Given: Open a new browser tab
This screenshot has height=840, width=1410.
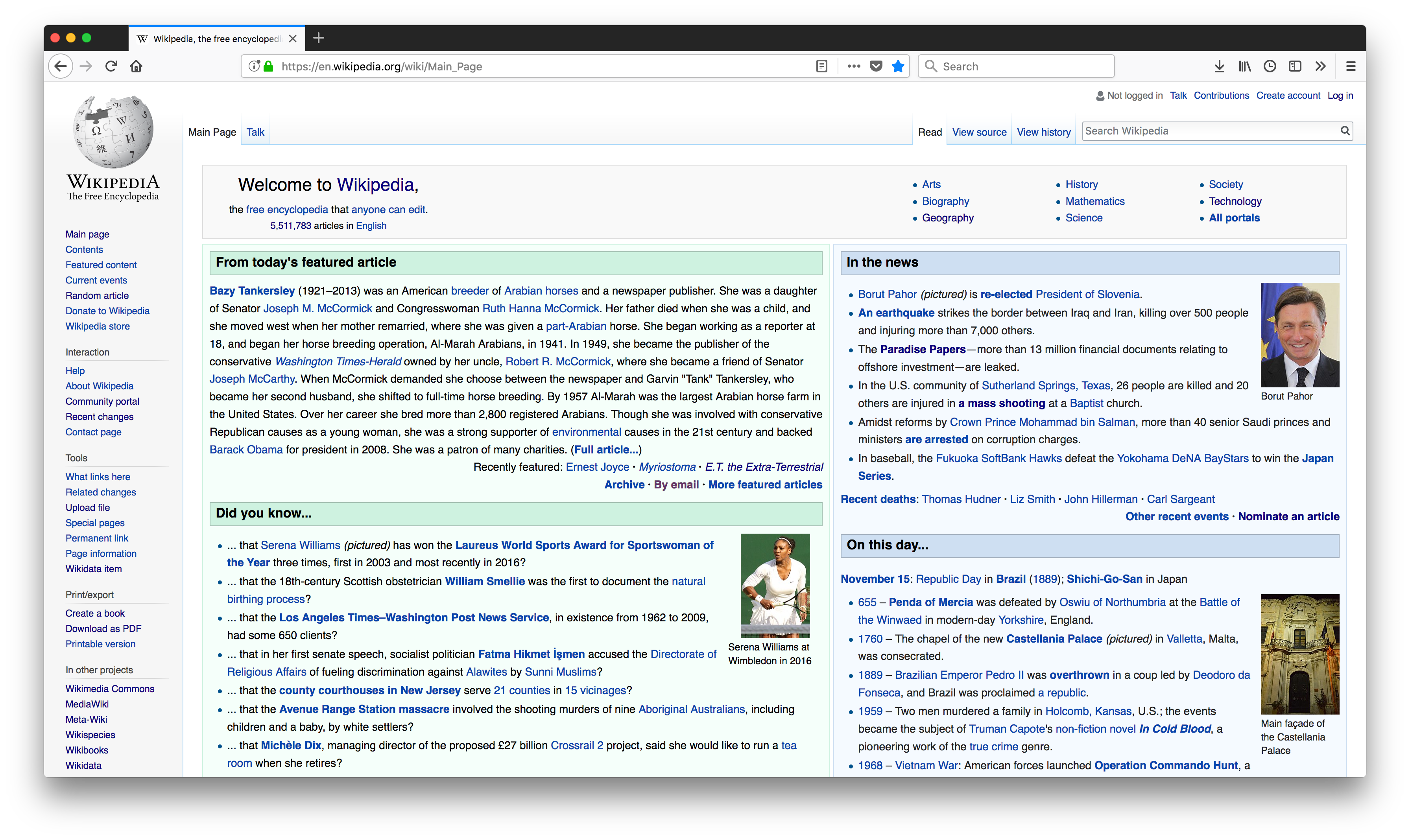Looking at the screenshot, I should coord(319,38).
